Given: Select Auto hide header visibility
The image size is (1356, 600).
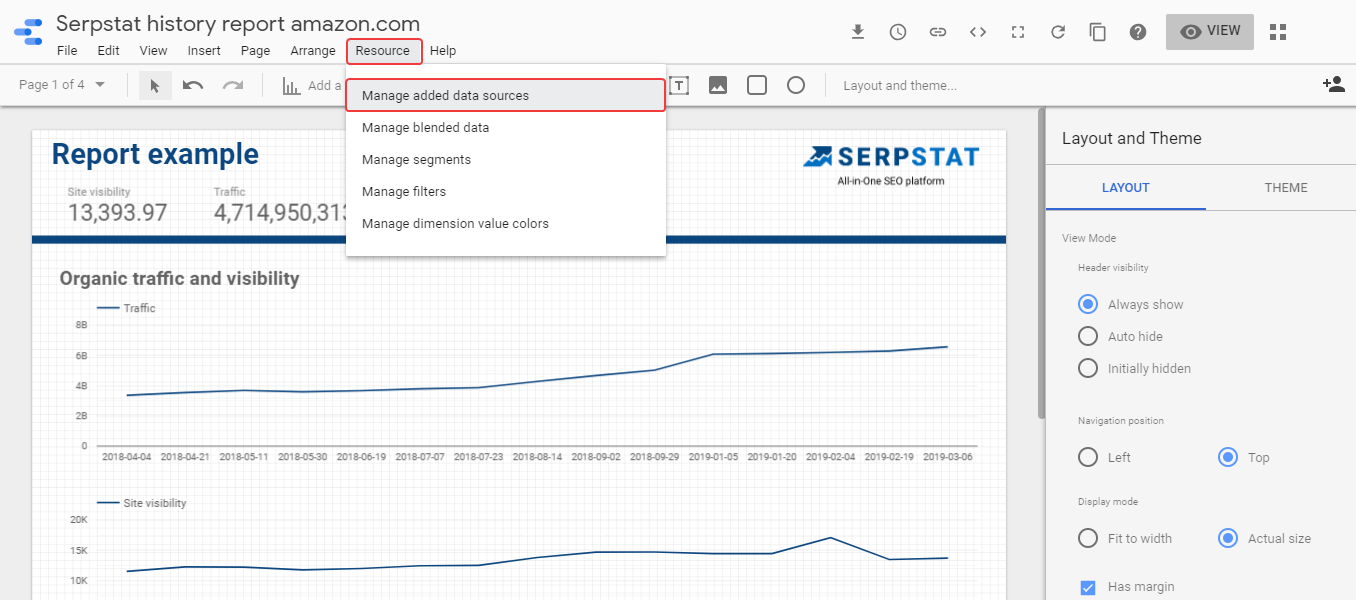Looking at the screenshot, I should click(1088, 336).
